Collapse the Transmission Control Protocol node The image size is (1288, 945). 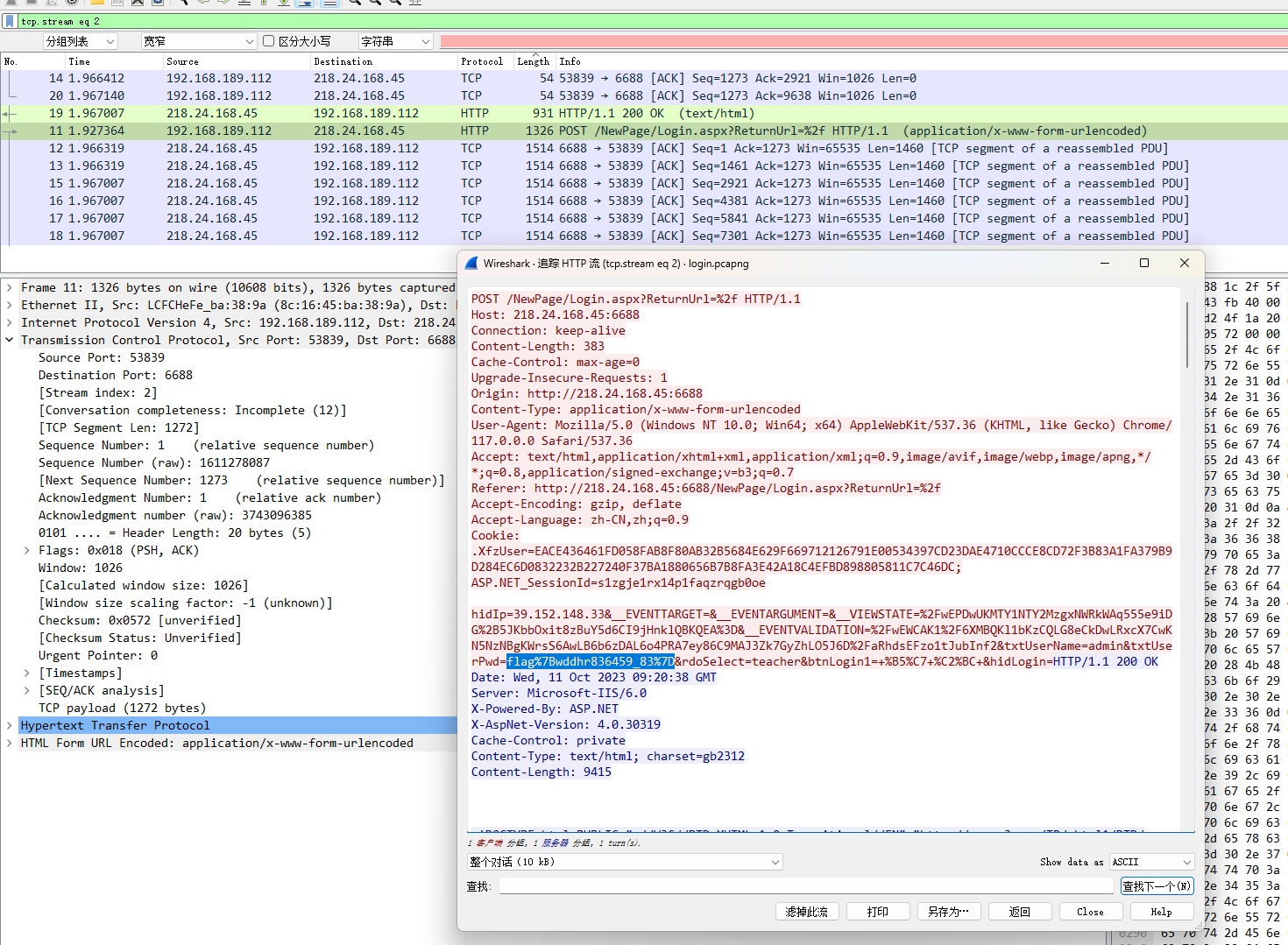point(10,340)
